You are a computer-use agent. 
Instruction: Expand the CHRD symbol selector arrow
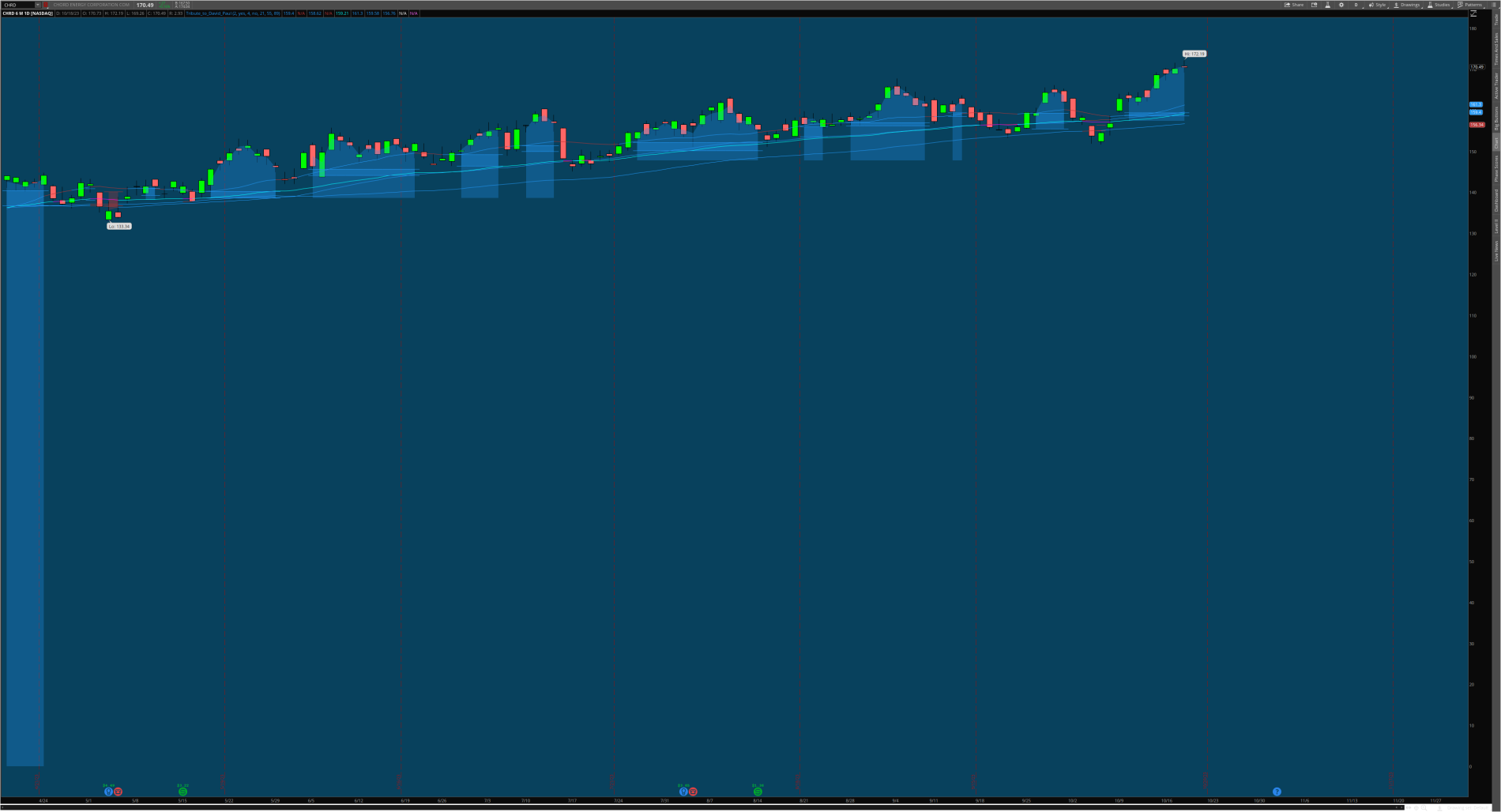pyautogui.click(x=37, y=5)
